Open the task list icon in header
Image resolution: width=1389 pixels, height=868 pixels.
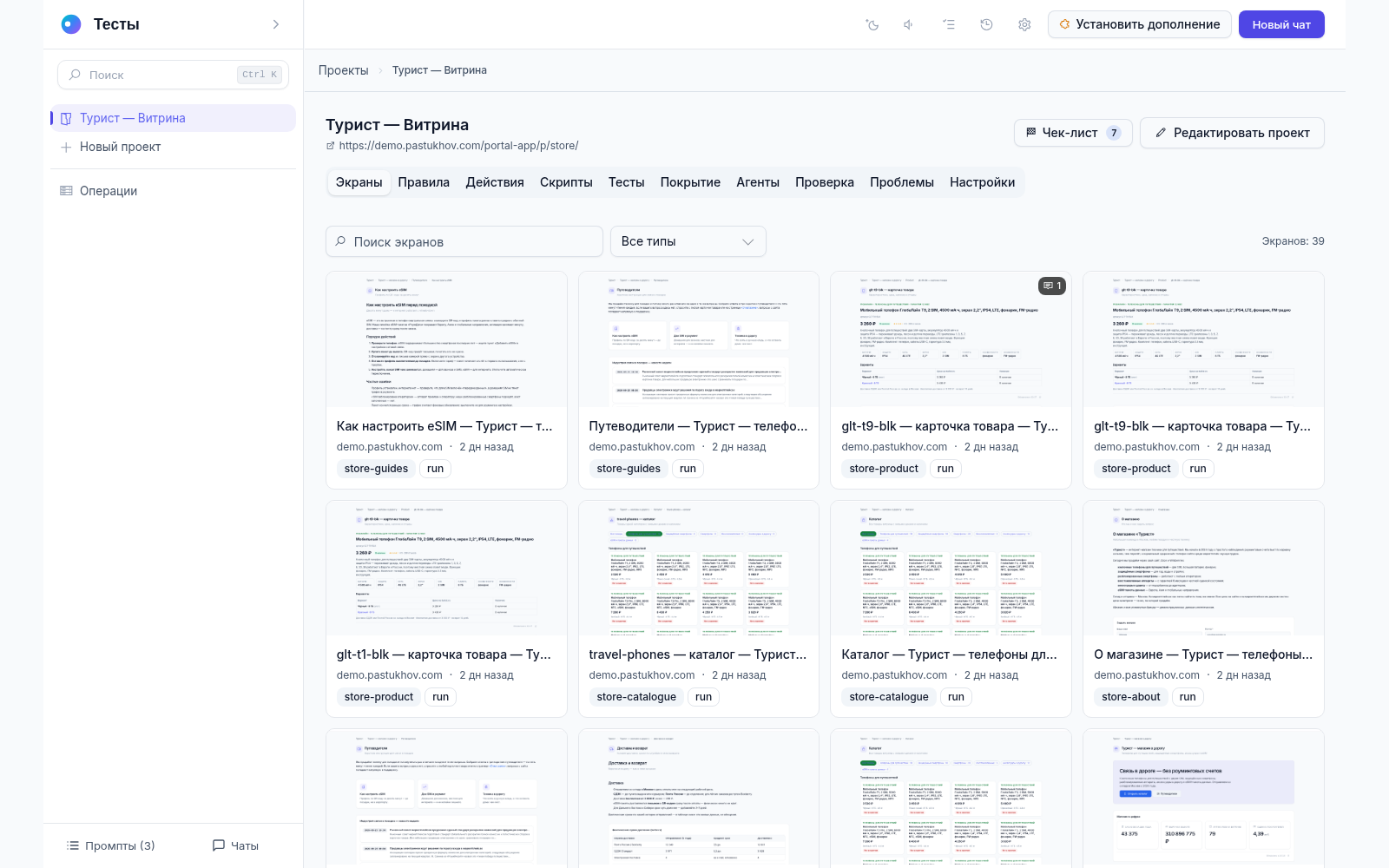pyautogui.click(x=948, y=24)
